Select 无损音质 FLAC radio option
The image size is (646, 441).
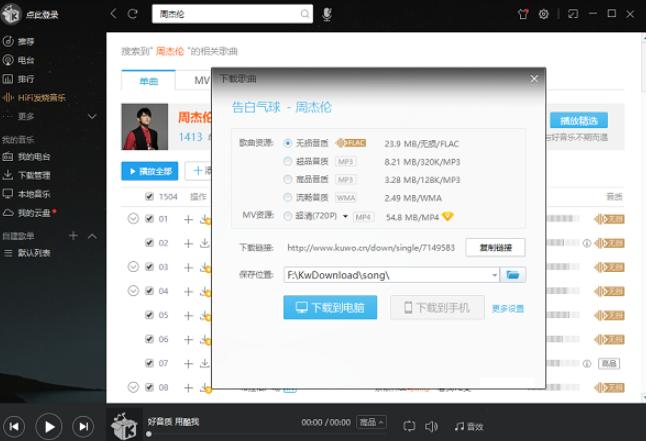tap(288, 143)
